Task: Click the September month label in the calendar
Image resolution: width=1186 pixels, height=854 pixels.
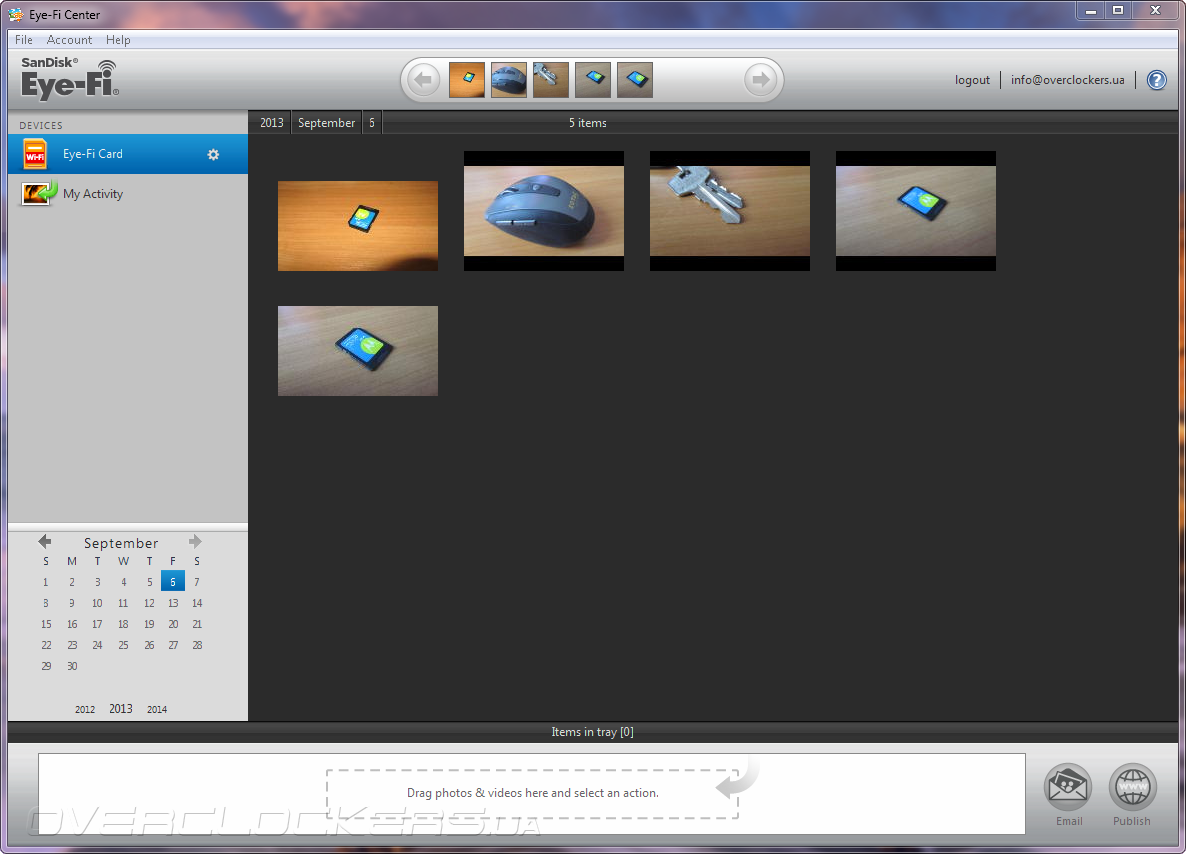Action: pyautogui.click(x=121, y=542)
